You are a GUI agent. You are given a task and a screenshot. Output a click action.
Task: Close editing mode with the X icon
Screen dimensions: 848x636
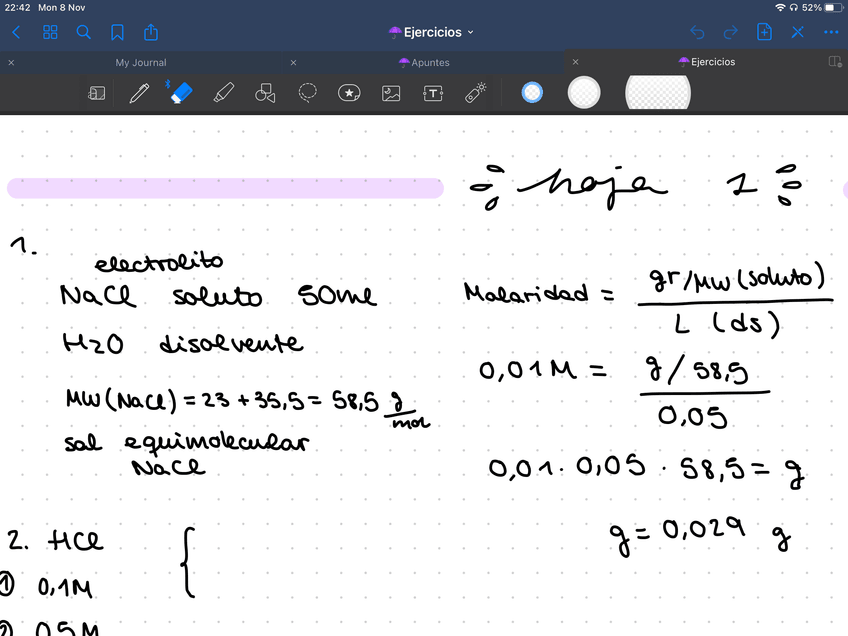click(798, 32)
